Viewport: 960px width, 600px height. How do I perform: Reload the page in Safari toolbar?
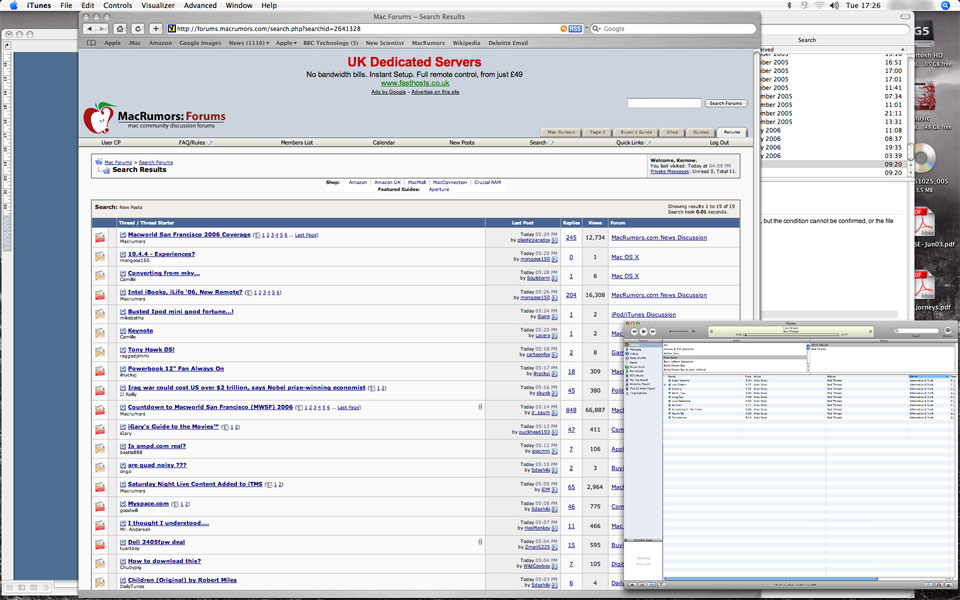pos(138,29)
